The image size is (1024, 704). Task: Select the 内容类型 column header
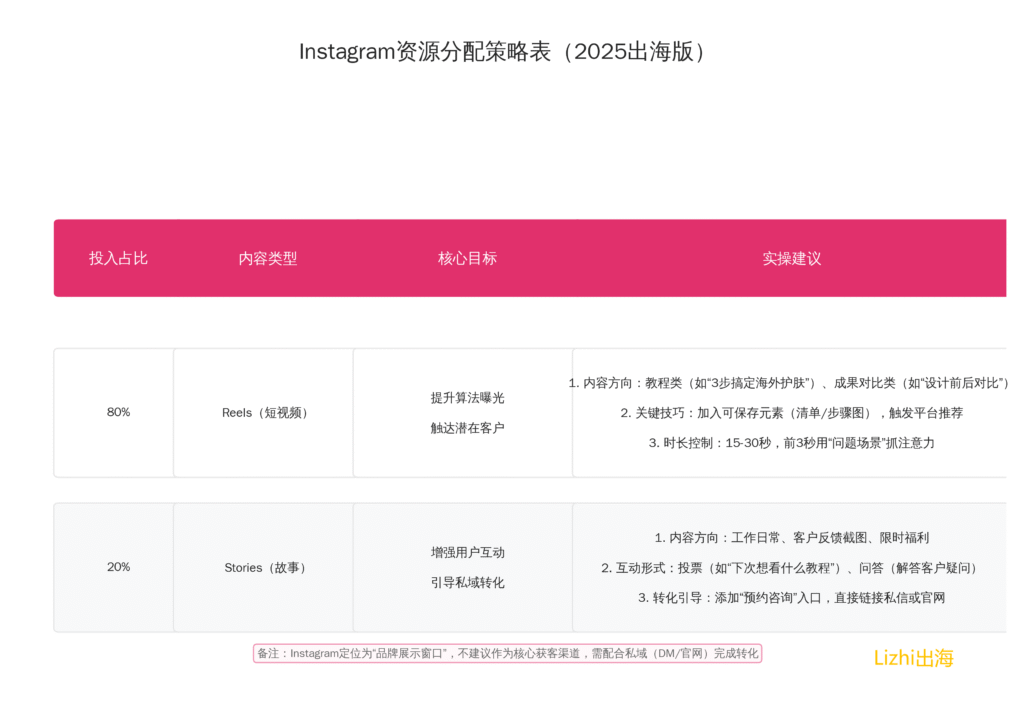click(x=267, y=258)
